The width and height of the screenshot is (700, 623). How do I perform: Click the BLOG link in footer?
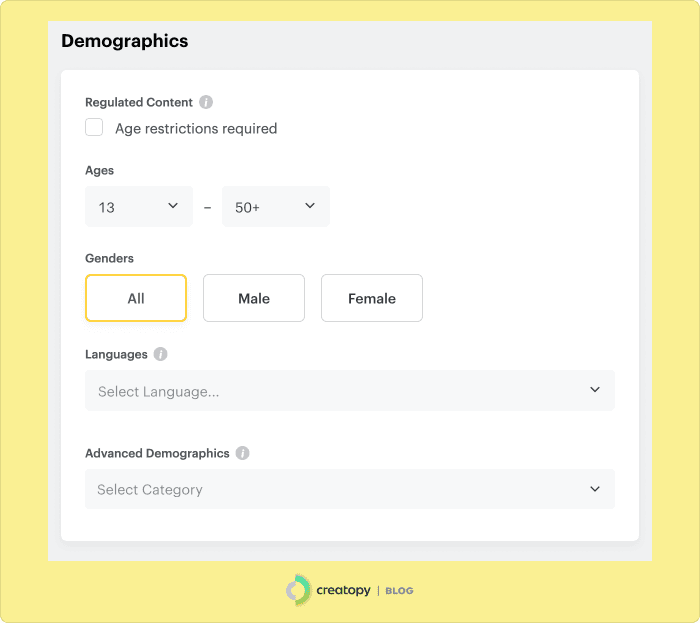click(x=400, y=591)
